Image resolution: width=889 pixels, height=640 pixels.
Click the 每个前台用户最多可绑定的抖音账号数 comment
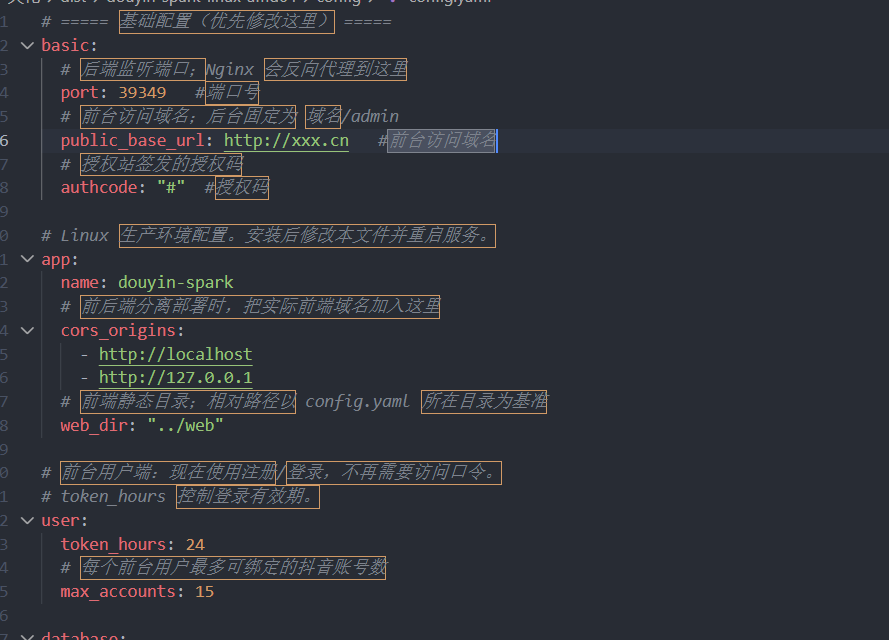coord(233,567)
